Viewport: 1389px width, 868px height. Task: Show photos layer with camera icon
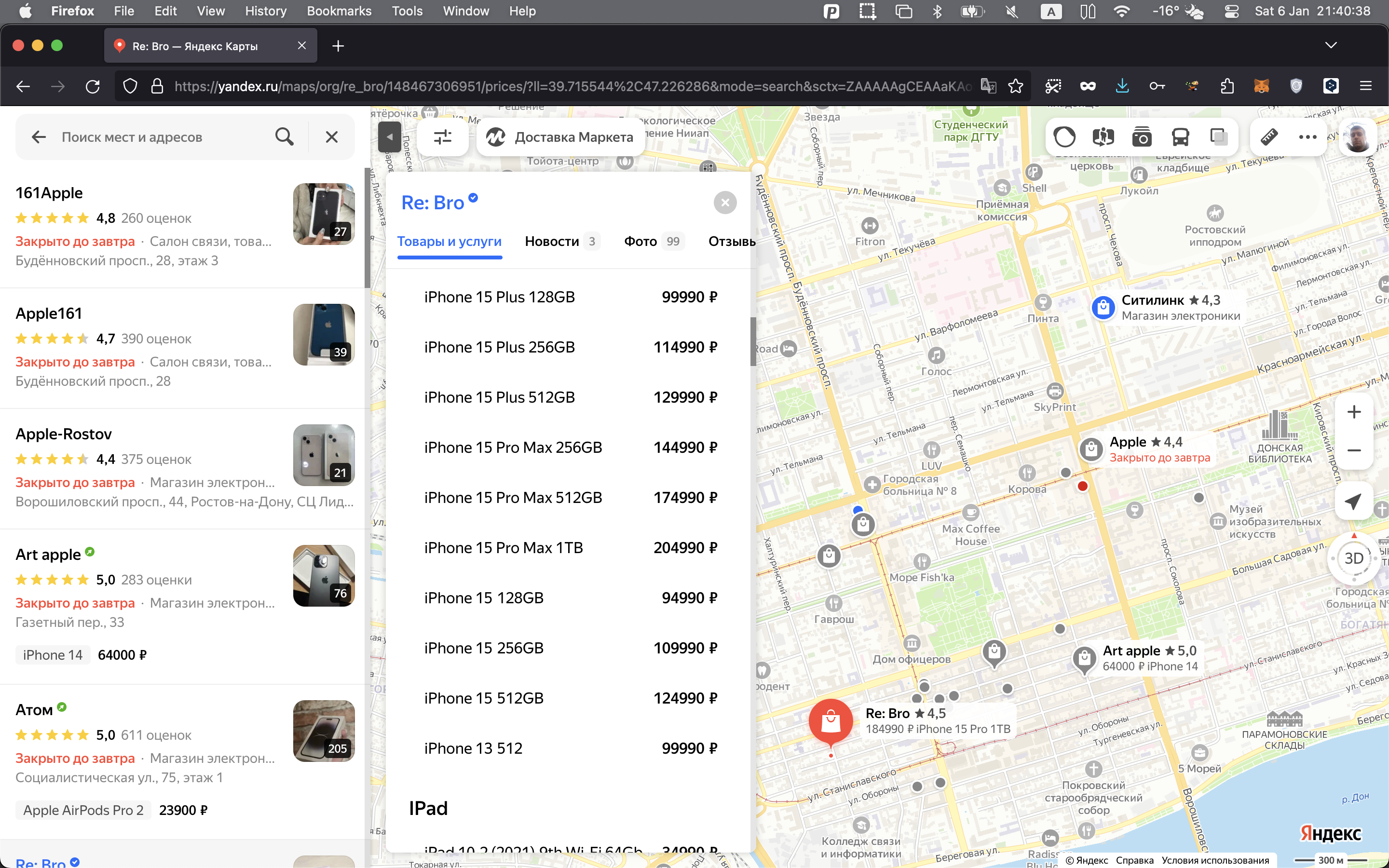(x=1142, y=136)
